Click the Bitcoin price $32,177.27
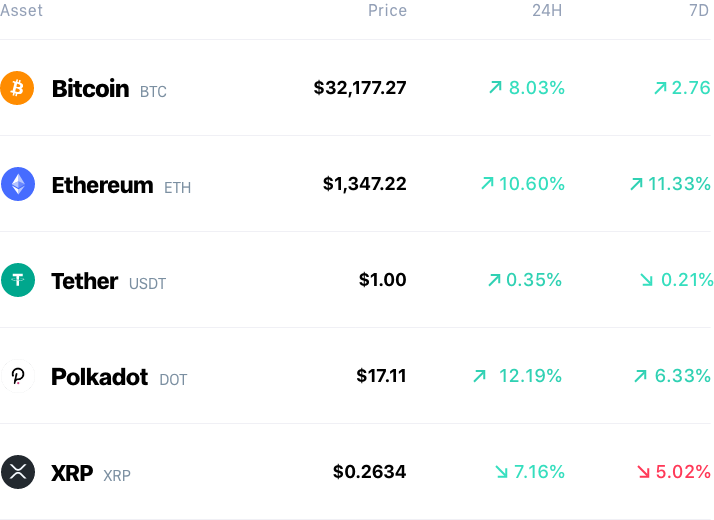Viewport: 714px width, 520px height. (360, 88)
